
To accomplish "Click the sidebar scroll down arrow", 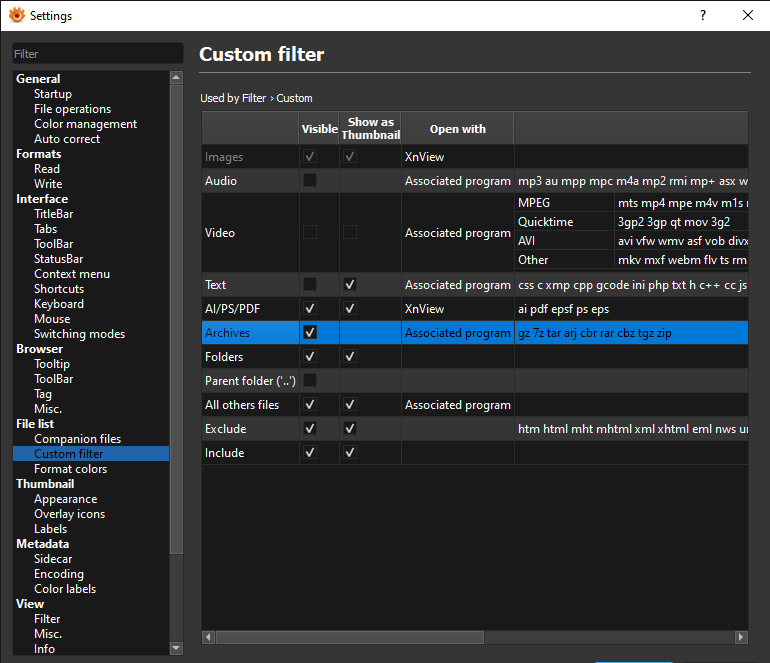I will (x=177, y=648).
